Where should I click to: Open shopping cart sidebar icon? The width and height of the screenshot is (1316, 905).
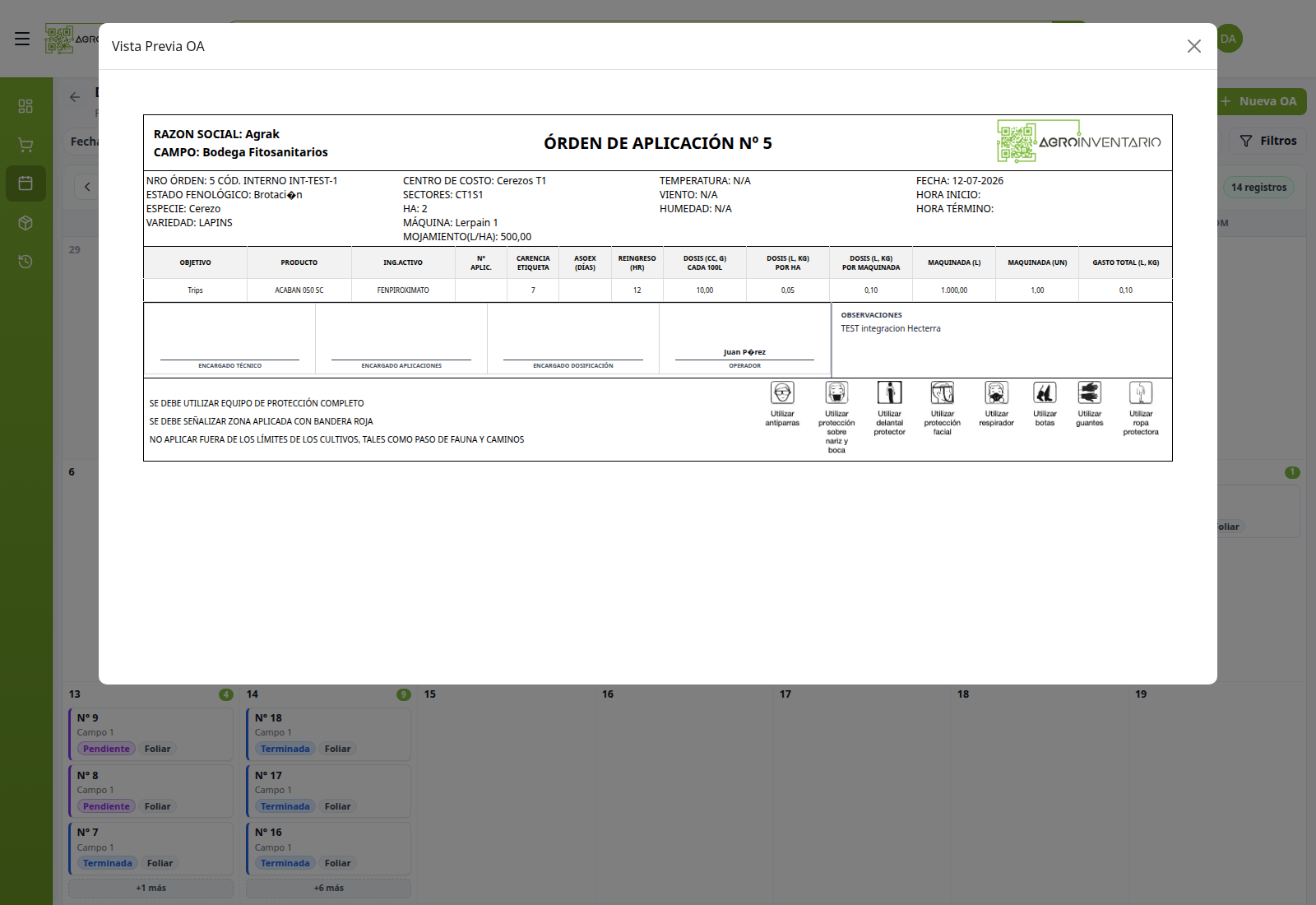pos(25,145)
